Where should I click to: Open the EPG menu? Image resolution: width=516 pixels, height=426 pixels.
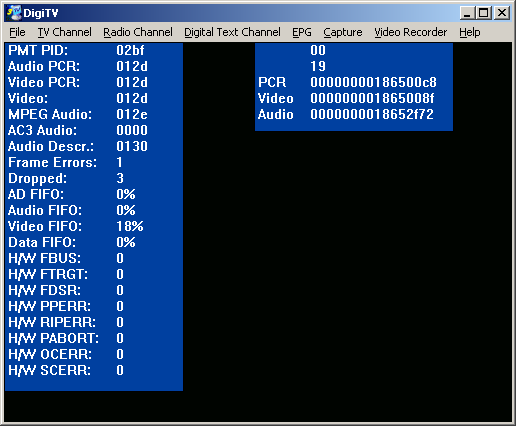pyautogui.click(x=302, y=32)
